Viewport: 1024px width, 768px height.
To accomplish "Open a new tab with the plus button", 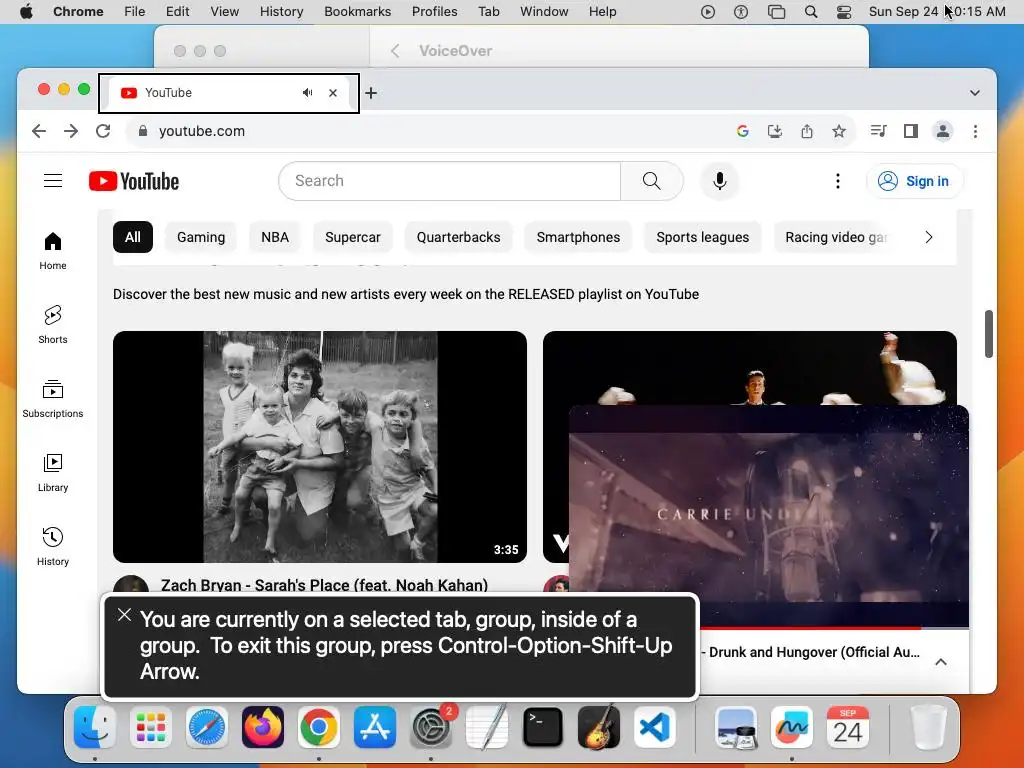I will pyautogui.click(x=371, y=93).
